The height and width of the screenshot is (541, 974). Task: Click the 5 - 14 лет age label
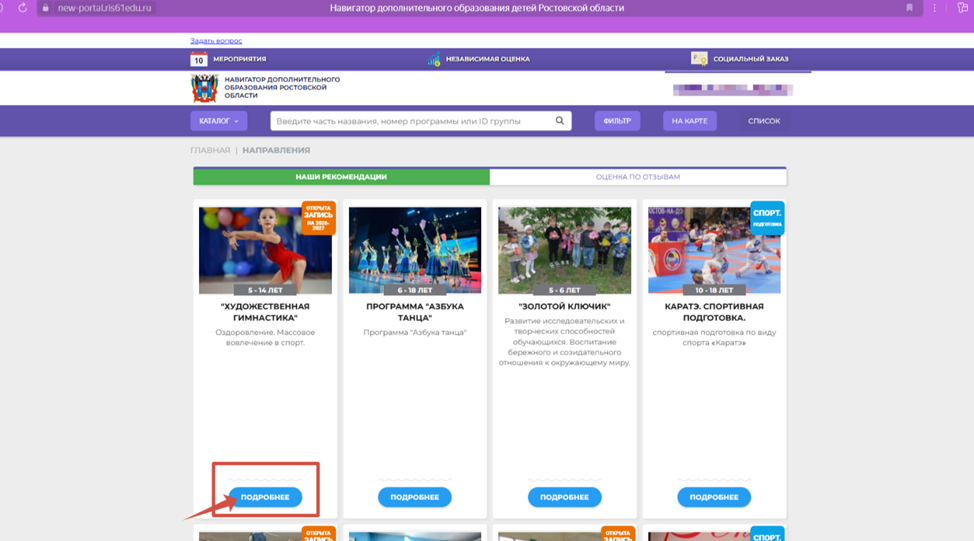[x=265, y=290]
